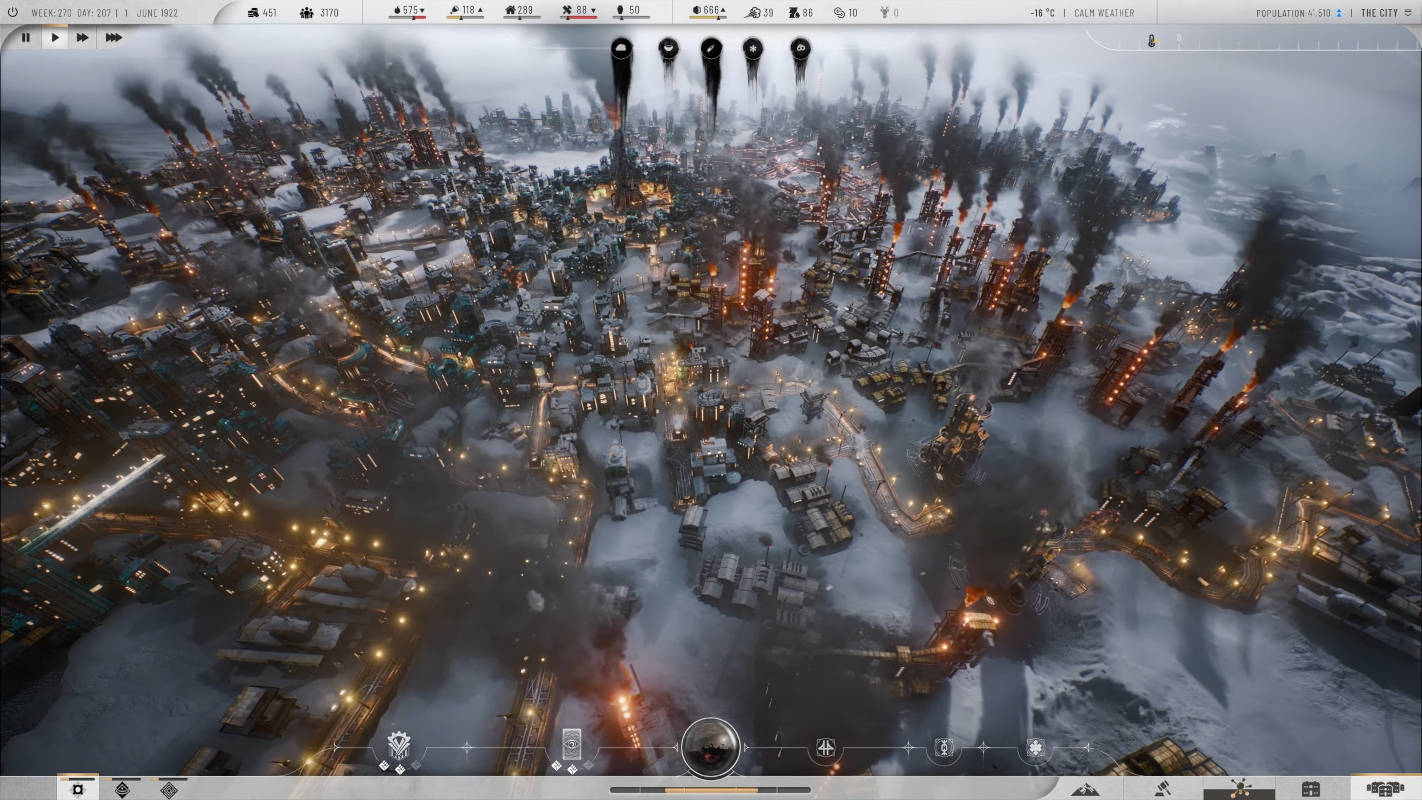Click the cogwheel faction emblem on the bottom bar
The image size is (1422, 800).
pyautogui.click(x=399, y=746)
